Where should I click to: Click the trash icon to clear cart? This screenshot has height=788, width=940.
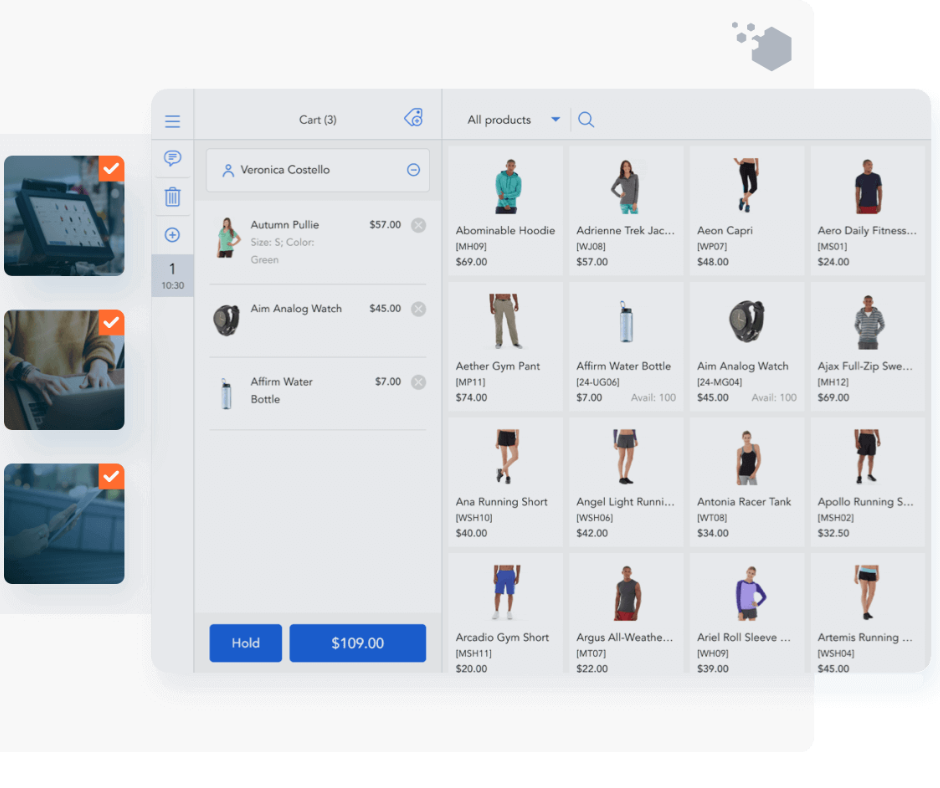point(172,197)
